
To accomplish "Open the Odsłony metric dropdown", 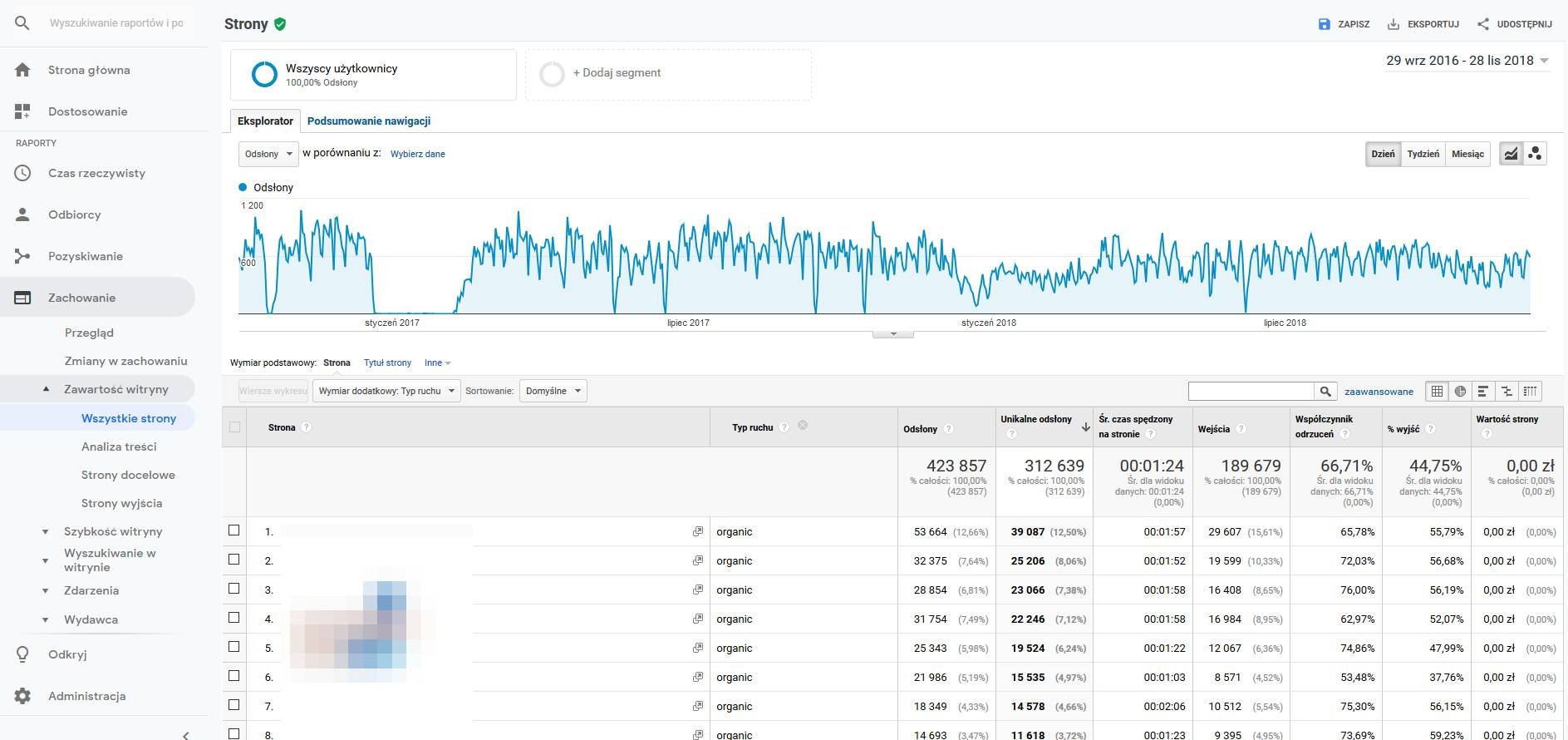I will pyautogui.click(x=268, y=154).
